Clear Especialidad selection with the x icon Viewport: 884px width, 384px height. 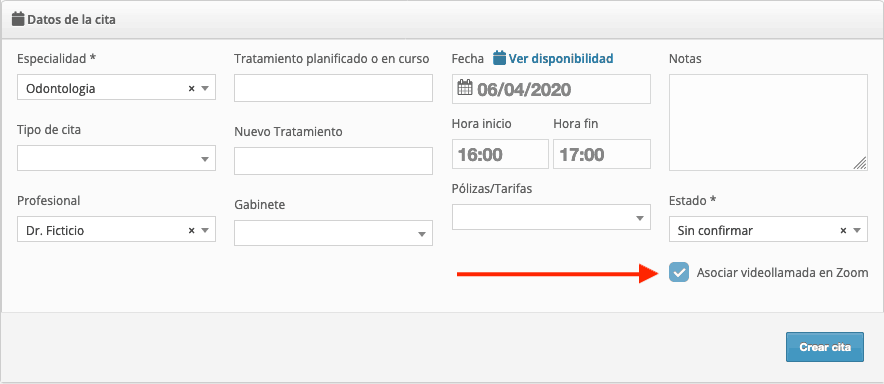pos(191,89)
